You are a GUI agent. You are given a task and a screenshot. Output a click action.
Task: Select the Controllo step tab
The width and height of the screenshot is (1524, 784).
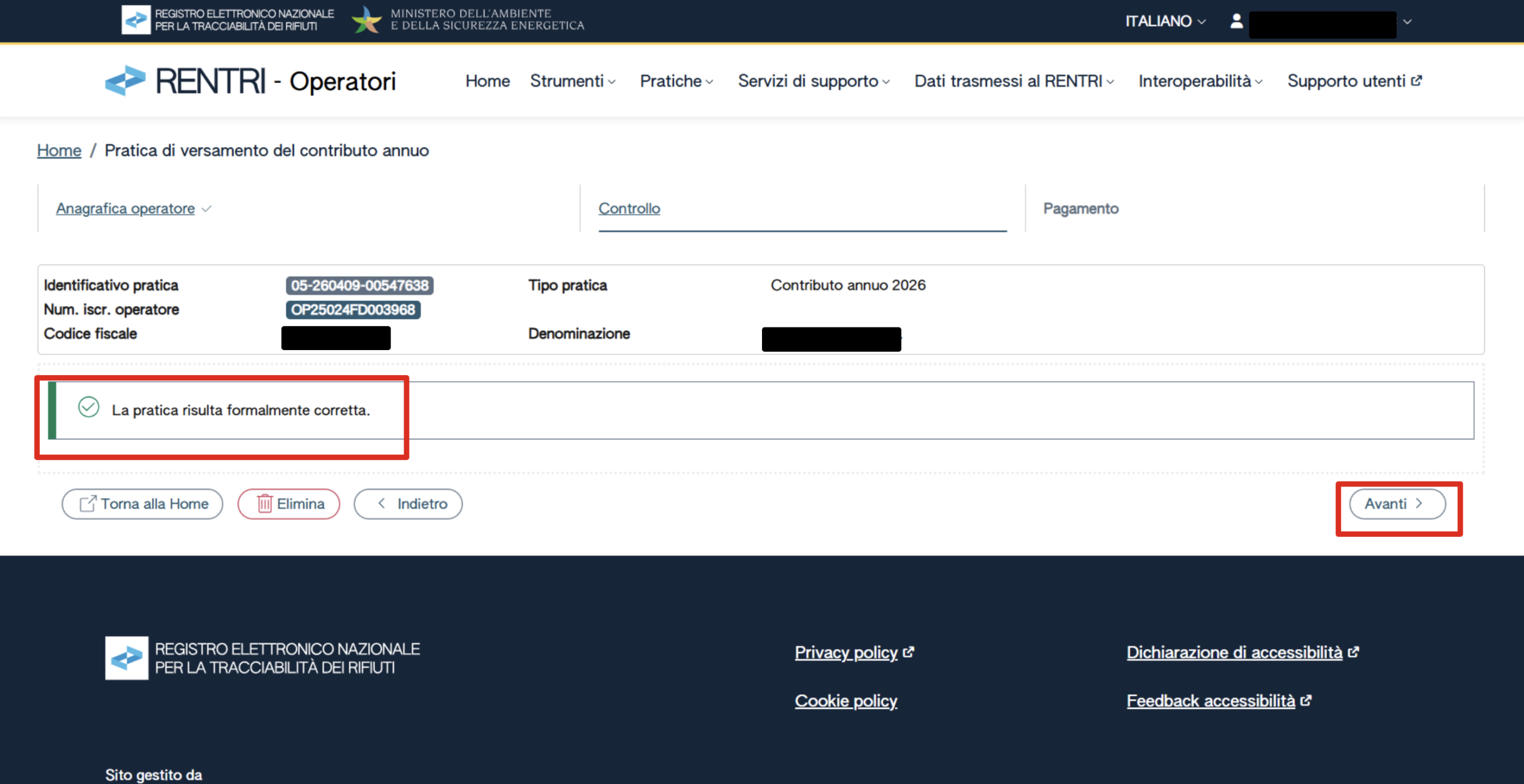629,208
